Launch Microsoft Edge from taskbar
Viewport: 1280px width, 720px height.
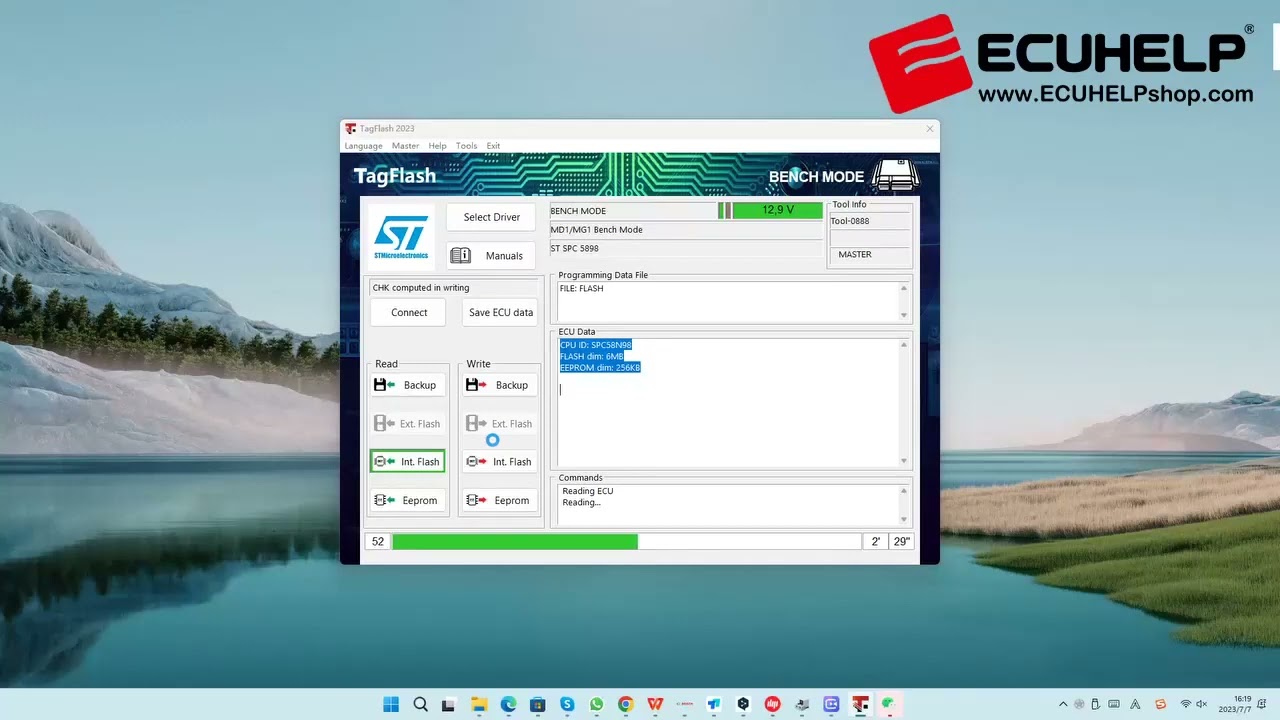508,705
